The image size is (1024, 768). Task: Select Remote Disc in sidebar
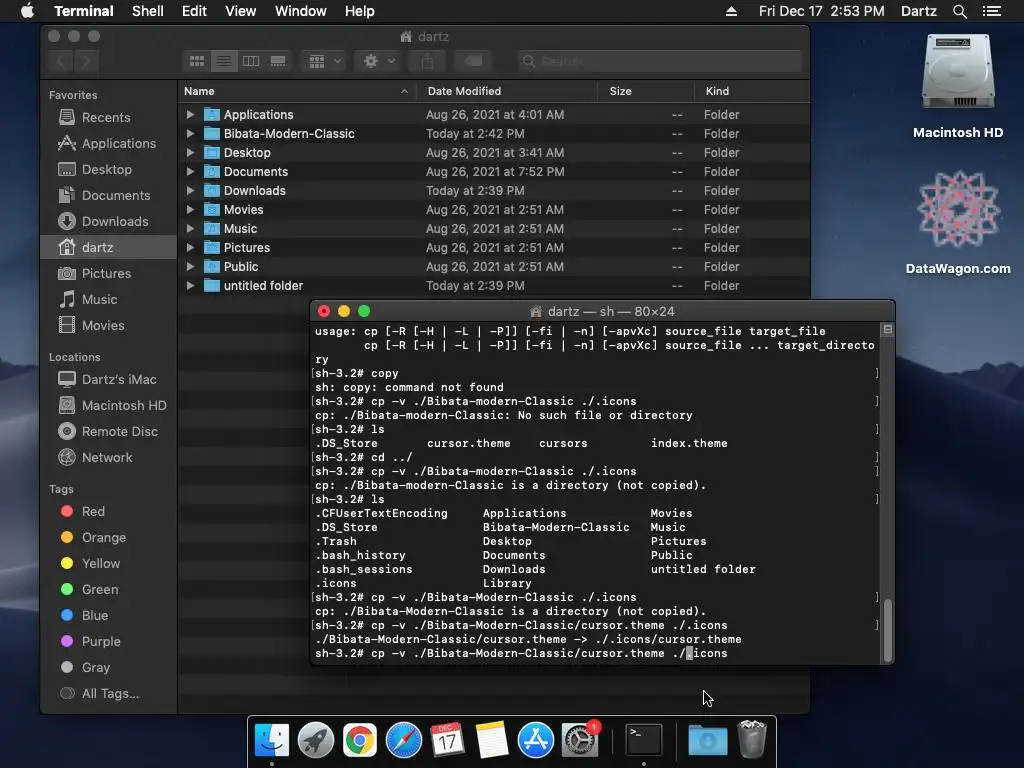(x=120, y=432)
